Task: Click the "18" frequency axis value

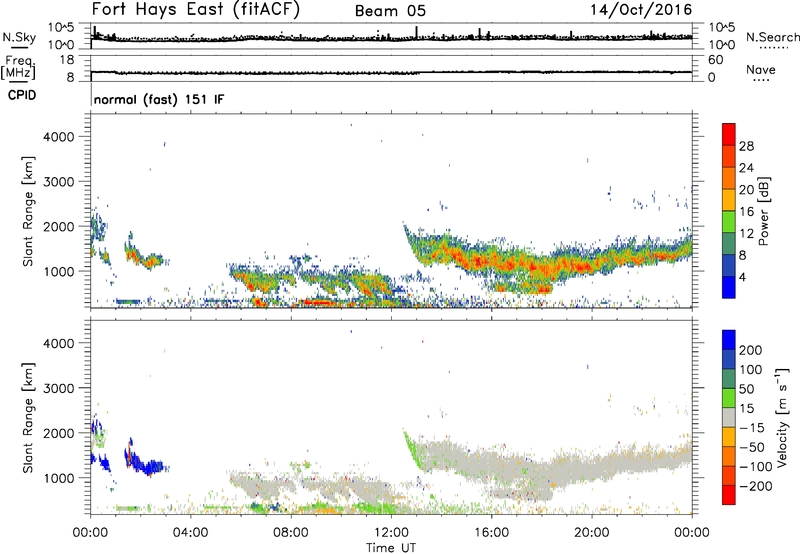Action: tap(67, 60)
